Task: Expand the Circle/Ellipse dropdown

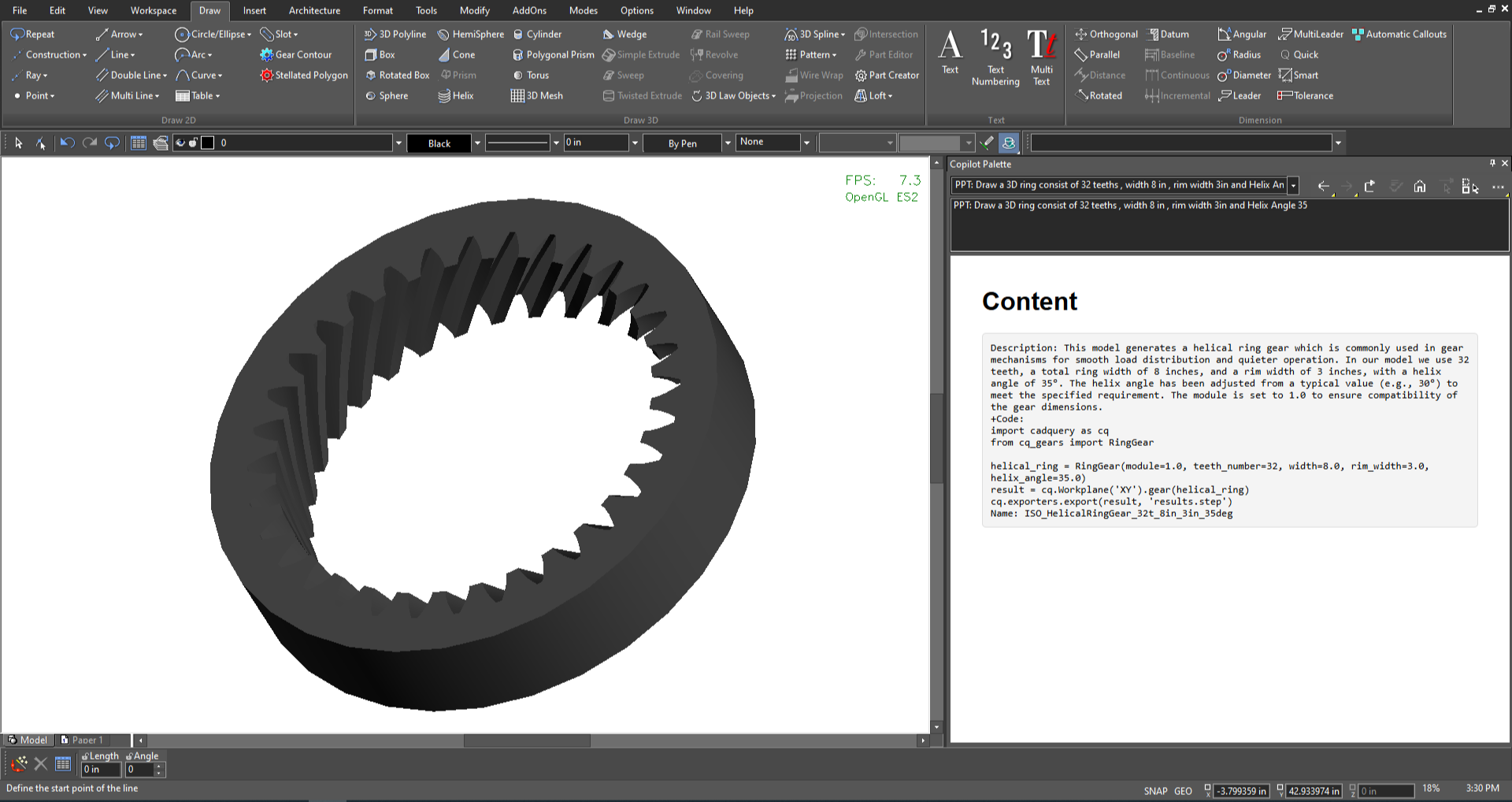Action: click(249, 35)
